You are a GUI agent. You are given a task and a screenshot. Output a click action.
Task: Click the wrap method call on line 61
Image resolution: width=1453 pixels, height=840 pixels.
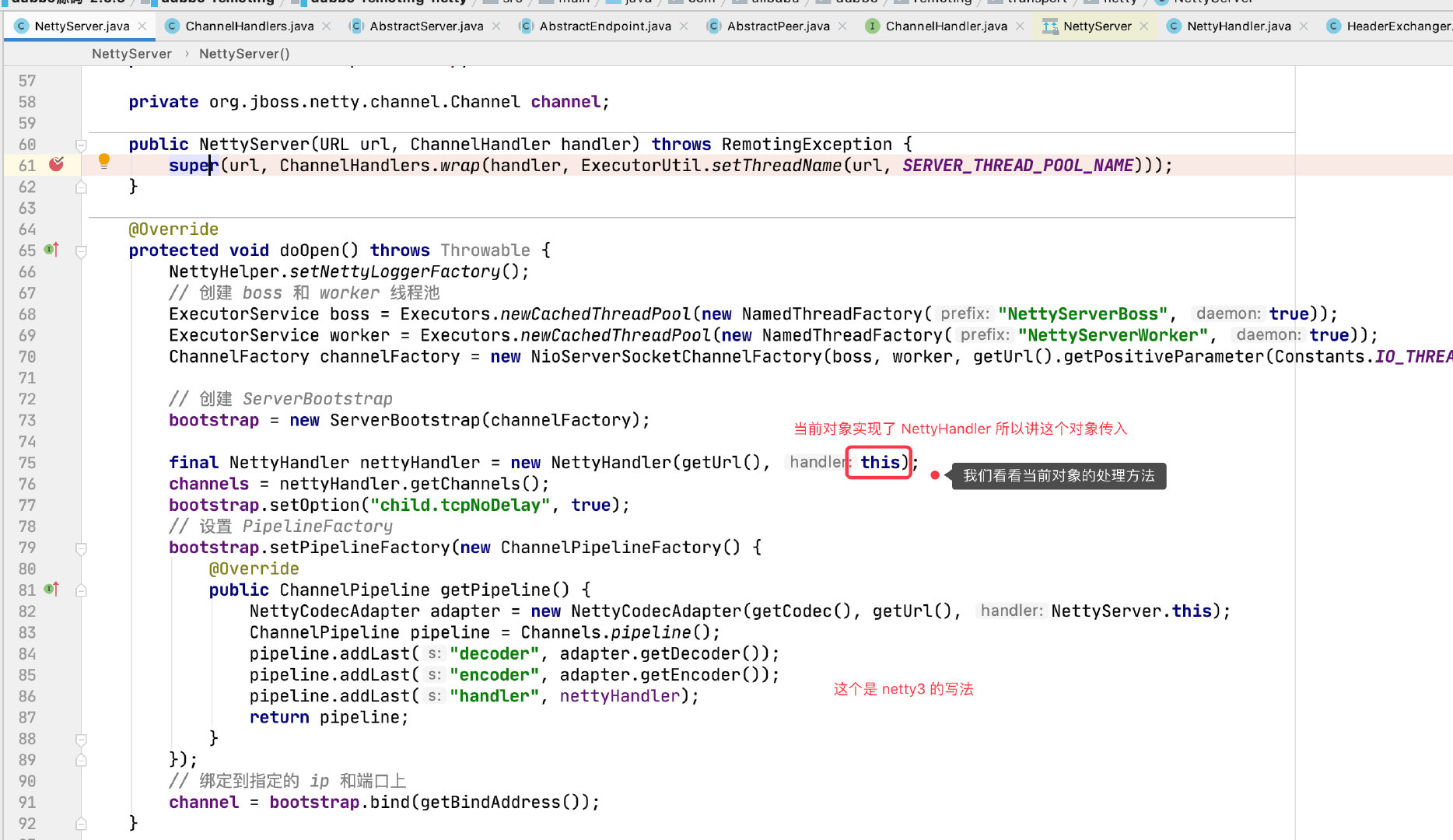coord(460,165)
